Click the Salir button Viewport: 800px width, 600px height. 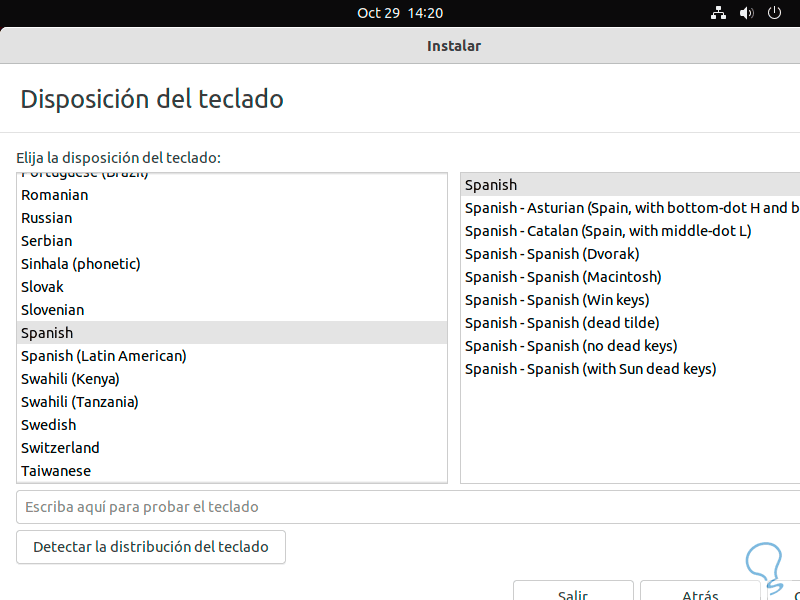[x=573, y=593]
